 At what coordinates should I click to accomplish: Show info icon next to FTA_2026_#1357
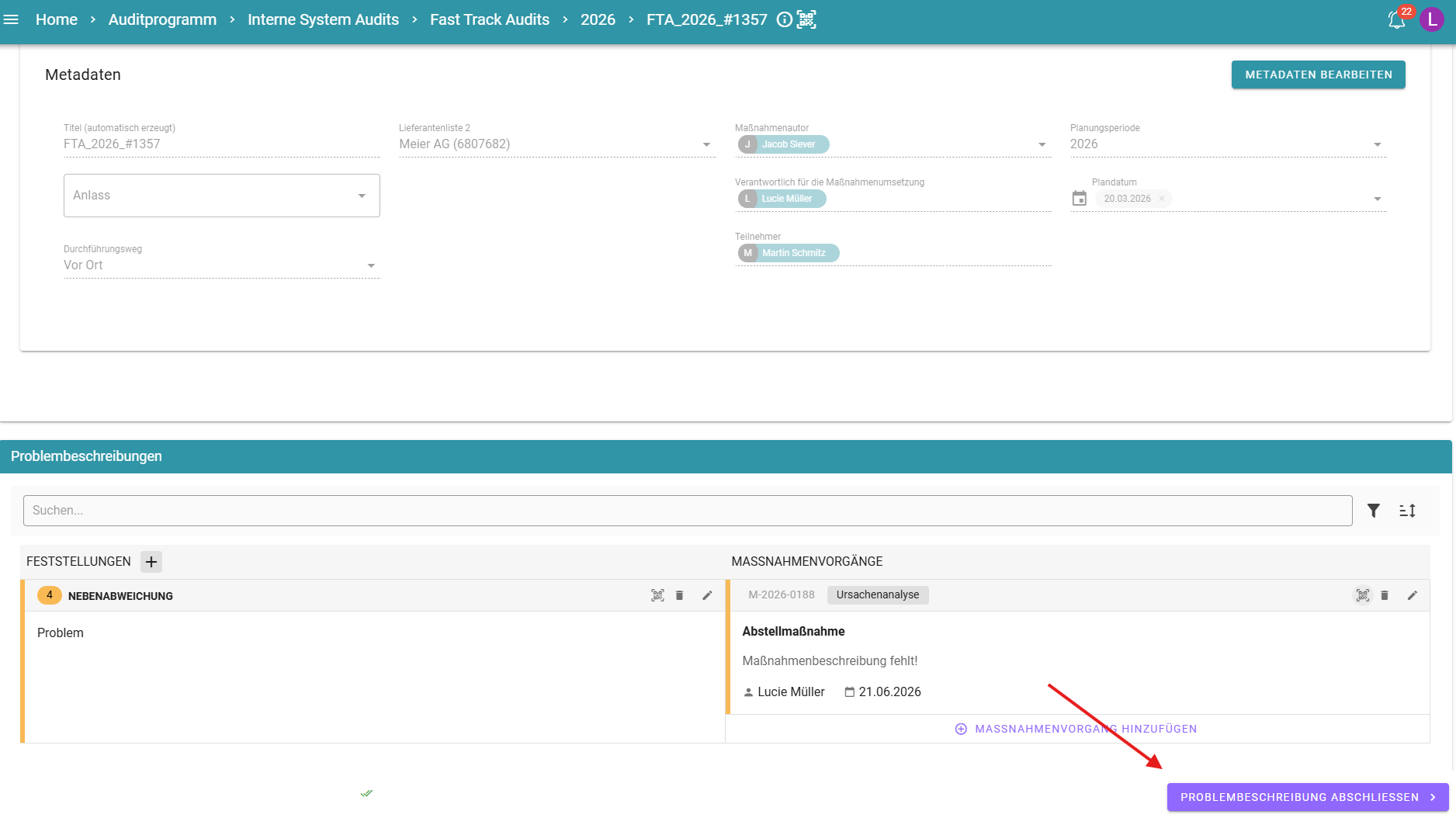click(x=785, y=19)
